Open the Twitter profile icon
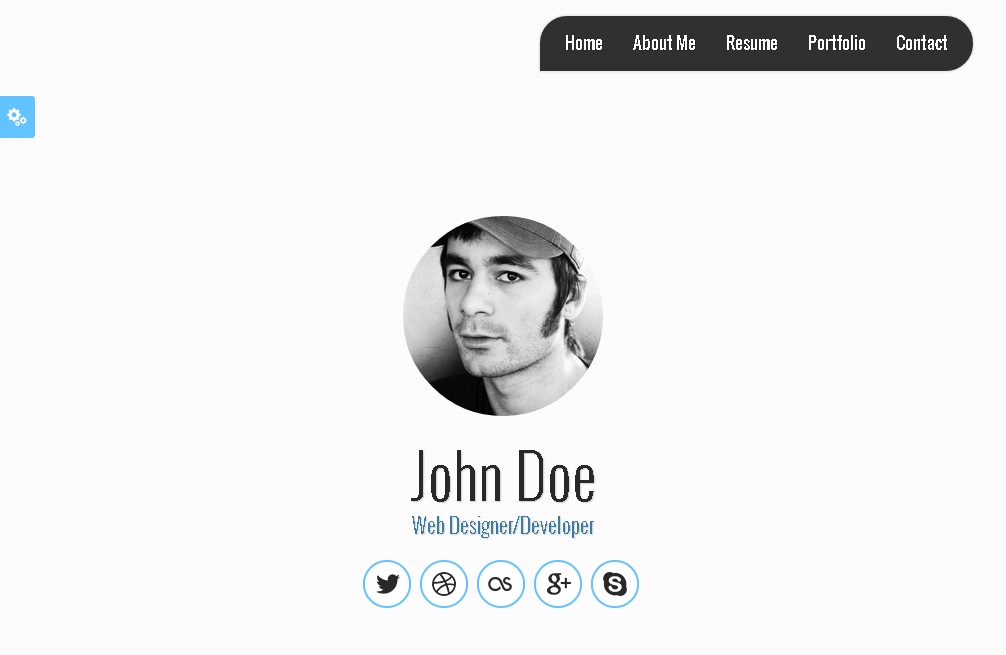 coord(387,584)
